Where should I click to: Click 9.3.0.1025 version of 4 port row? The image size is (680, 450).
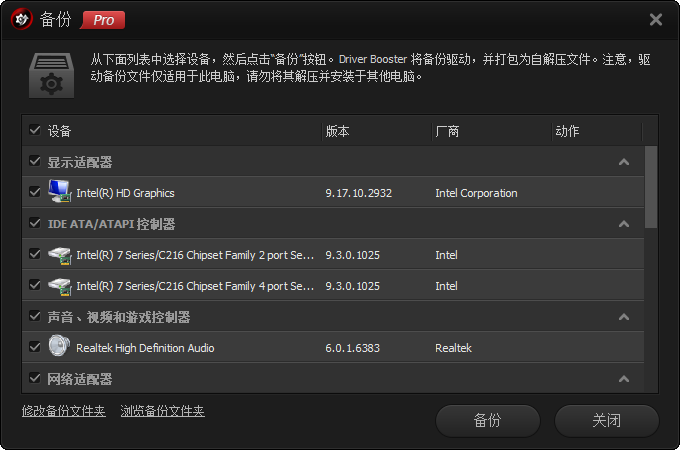353,286
